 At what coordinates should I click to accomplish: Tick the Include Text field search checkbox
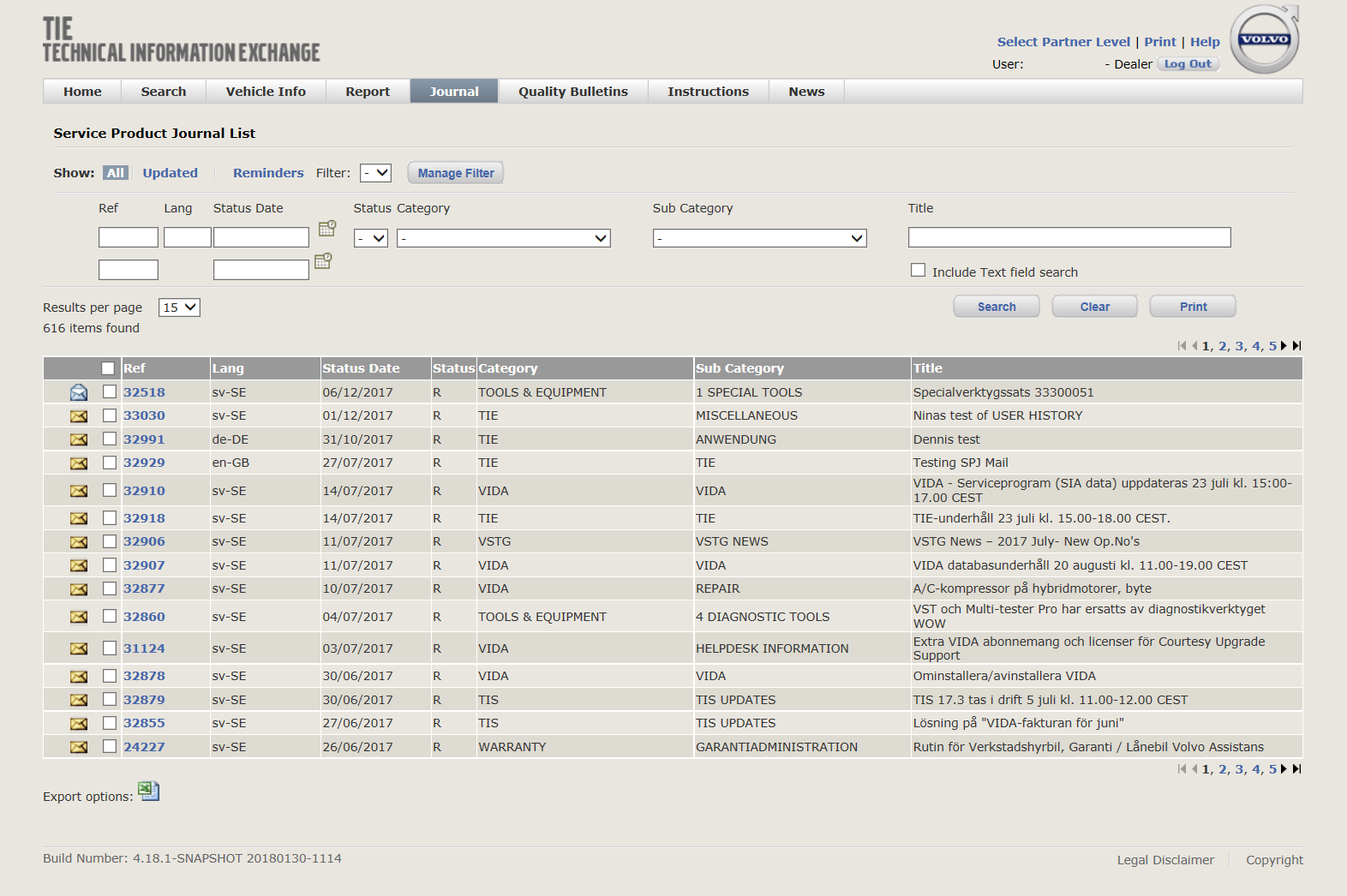click(918, 271)
